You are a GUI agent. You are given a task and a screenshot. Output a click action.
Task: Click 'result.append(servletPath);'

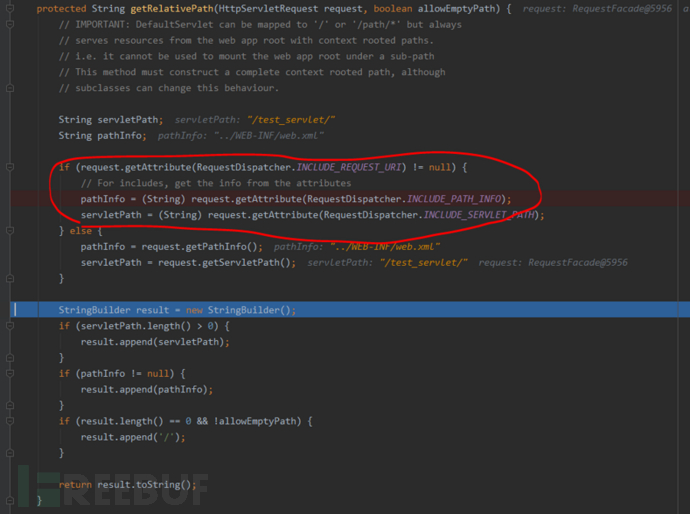[x=155, y=342]
